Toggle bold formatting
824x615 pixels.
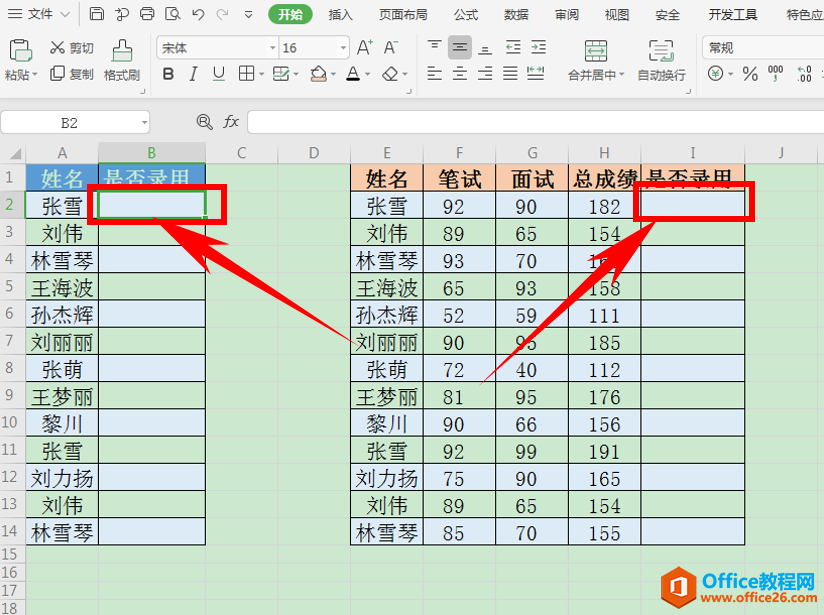pos(168,74)
